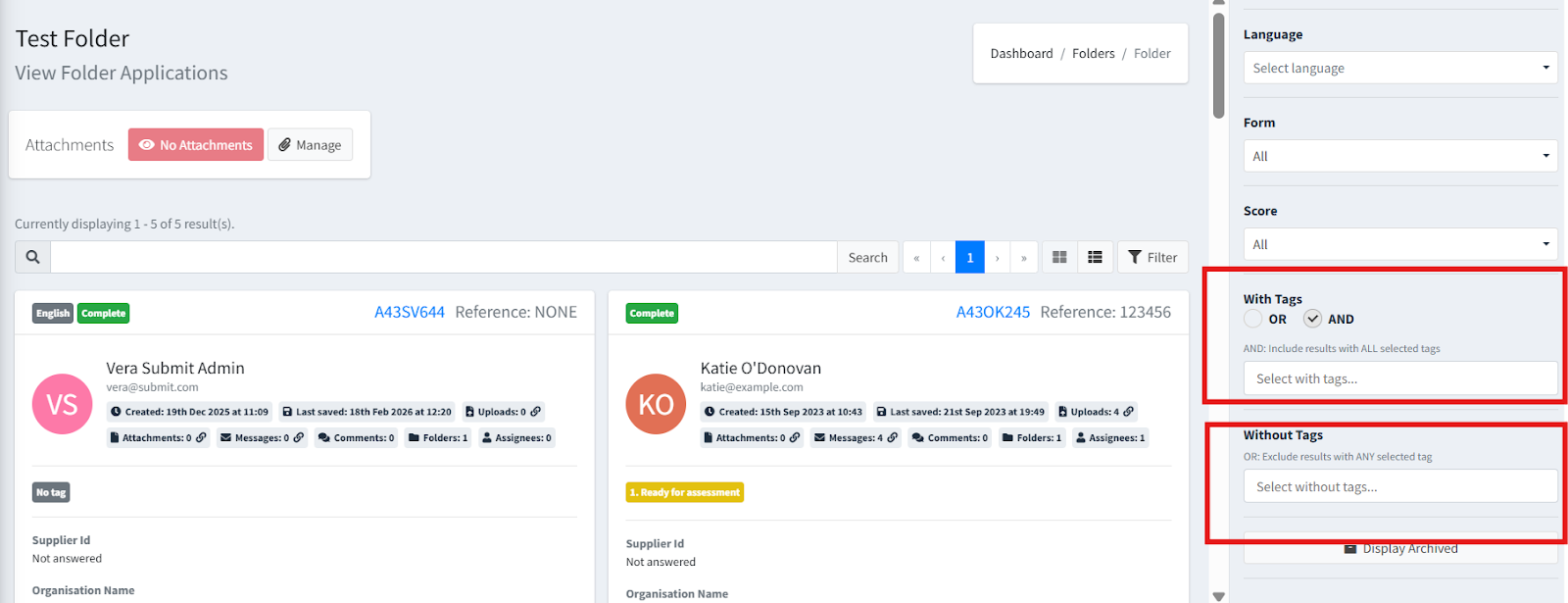
Task: Navigate to Folders breadcrumb item
Action: [1093, 54]
